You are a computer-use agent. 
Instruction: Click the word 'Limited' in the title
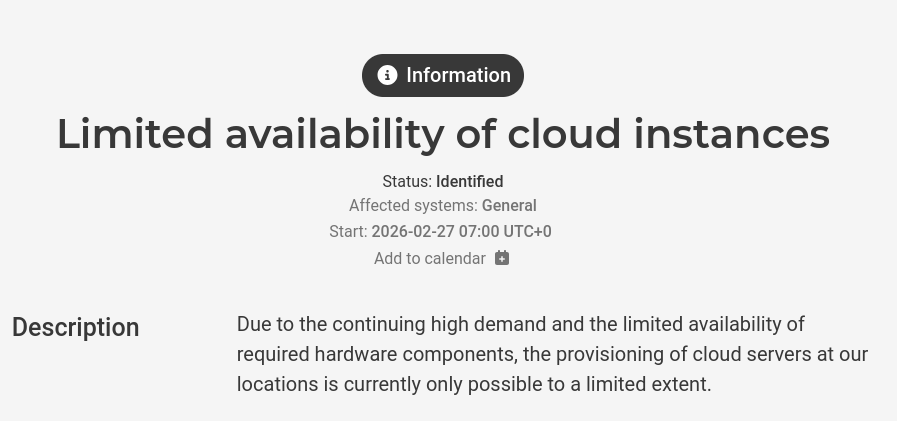[x=134, y=134]
